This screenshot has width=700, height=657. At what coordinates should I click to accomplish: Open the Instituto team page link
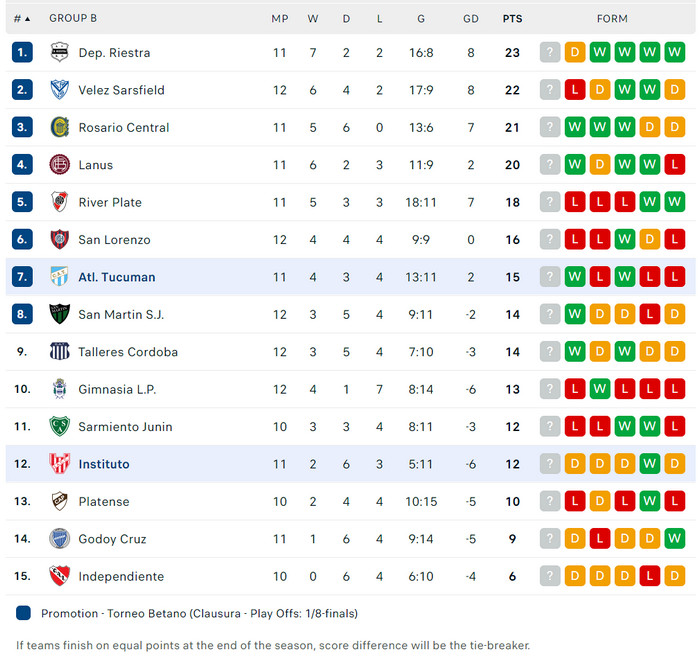point(104,464)
